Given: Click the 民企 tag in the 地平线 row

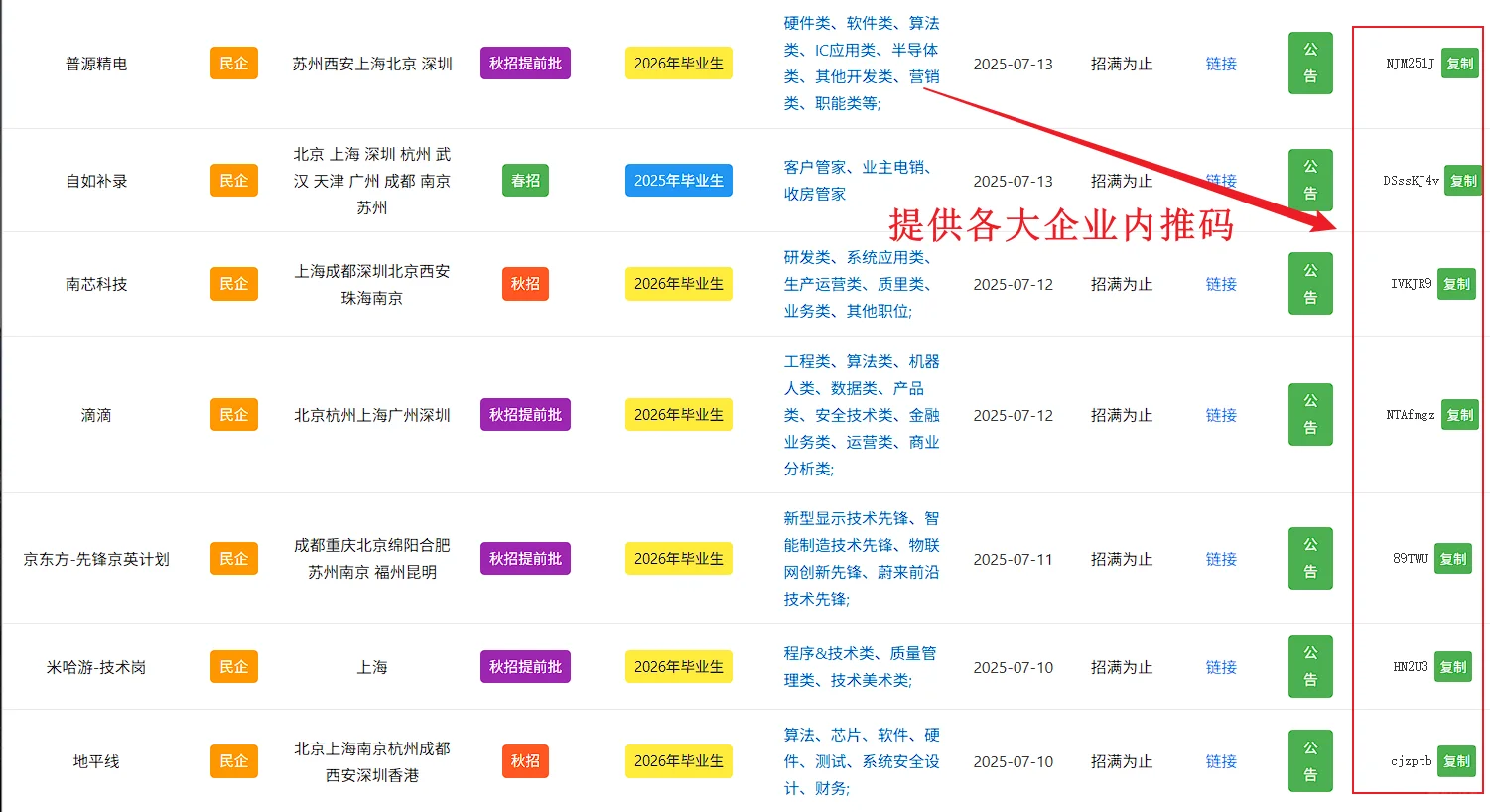Looking at the screenshot, I should [x=234, y=761].
